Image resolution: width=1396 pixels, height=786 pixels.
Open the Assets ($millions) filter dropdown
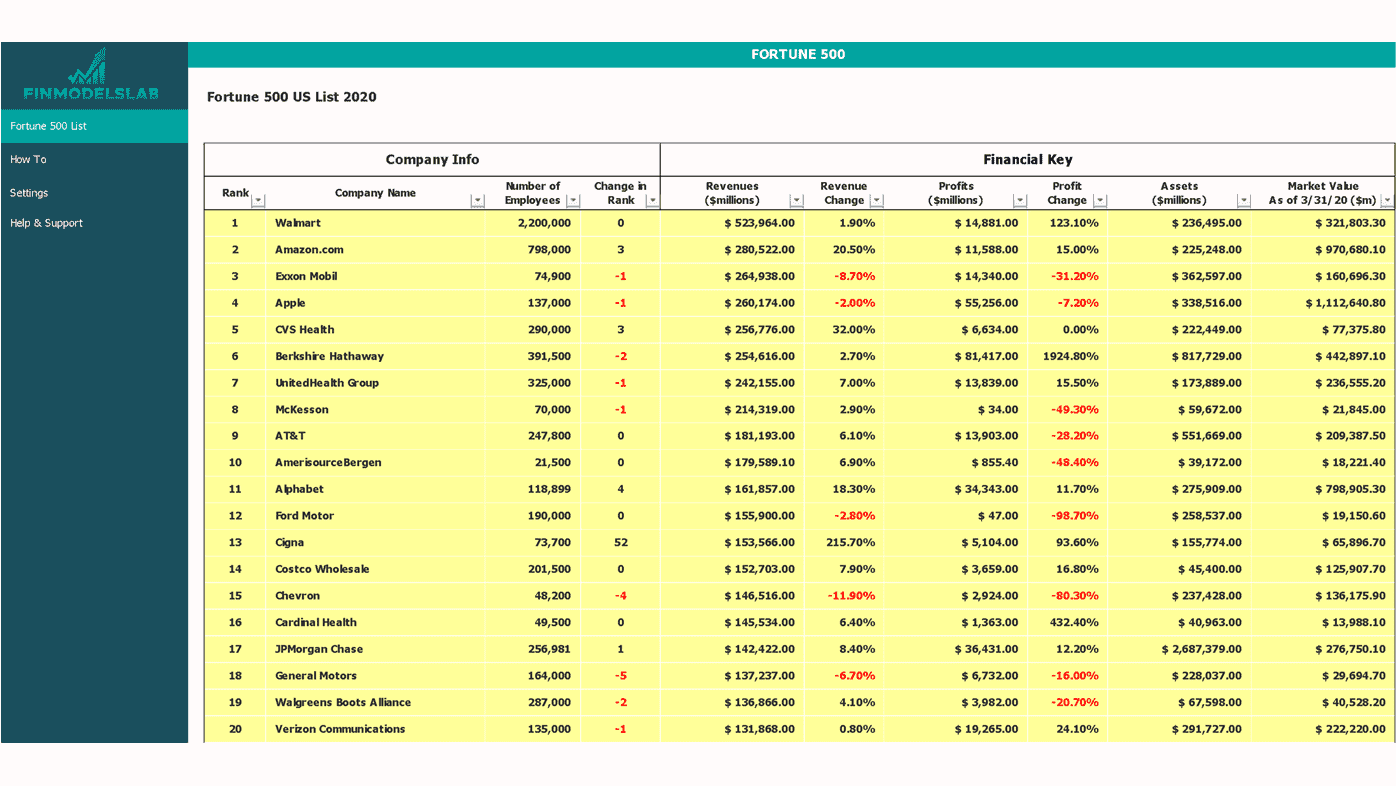pyautogui.click(x=1243, y=200)
